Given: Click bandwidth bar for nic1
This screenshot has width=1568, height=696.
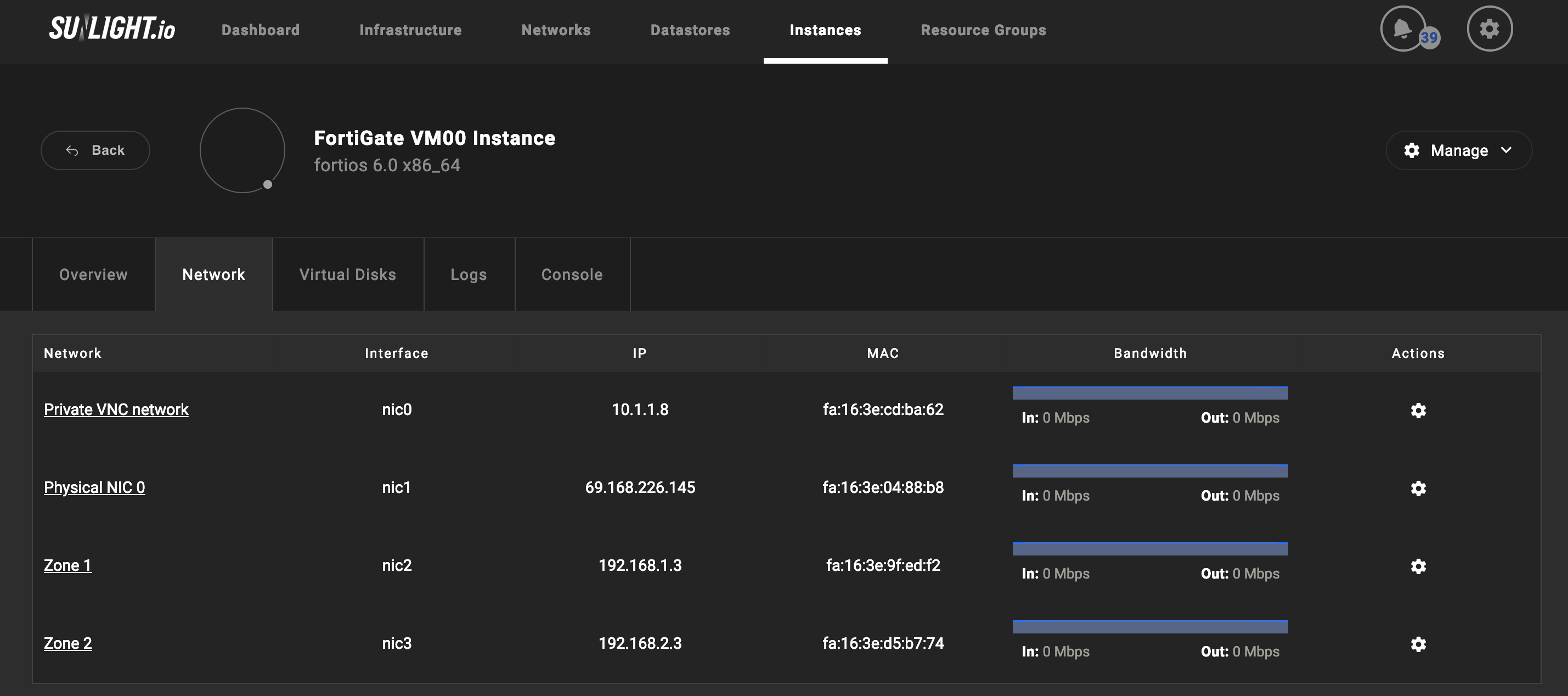Looking at the screenshot, I should (x=1150, y=471).
